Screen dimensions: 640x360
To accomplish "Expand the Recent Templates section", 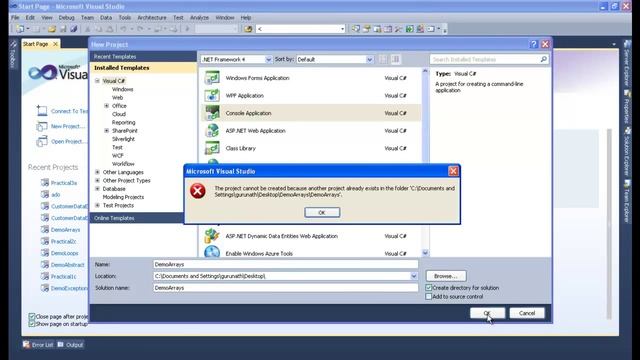I will [x=143, y=56].
